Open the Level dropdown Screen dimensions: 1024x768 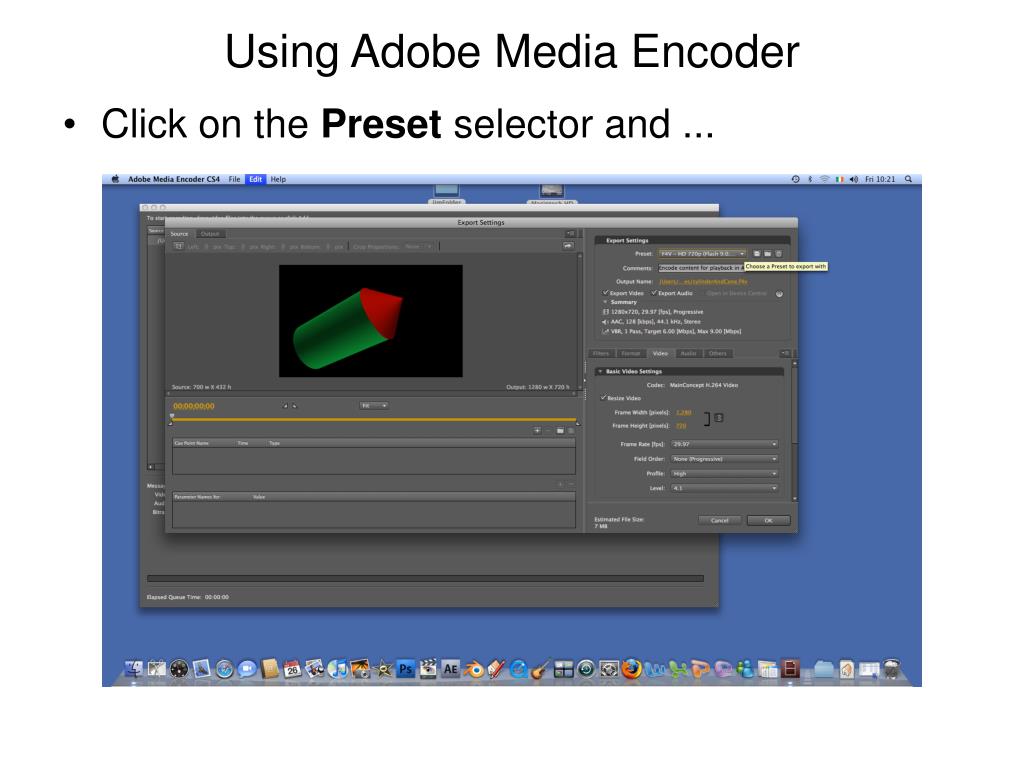pos(724,488)
